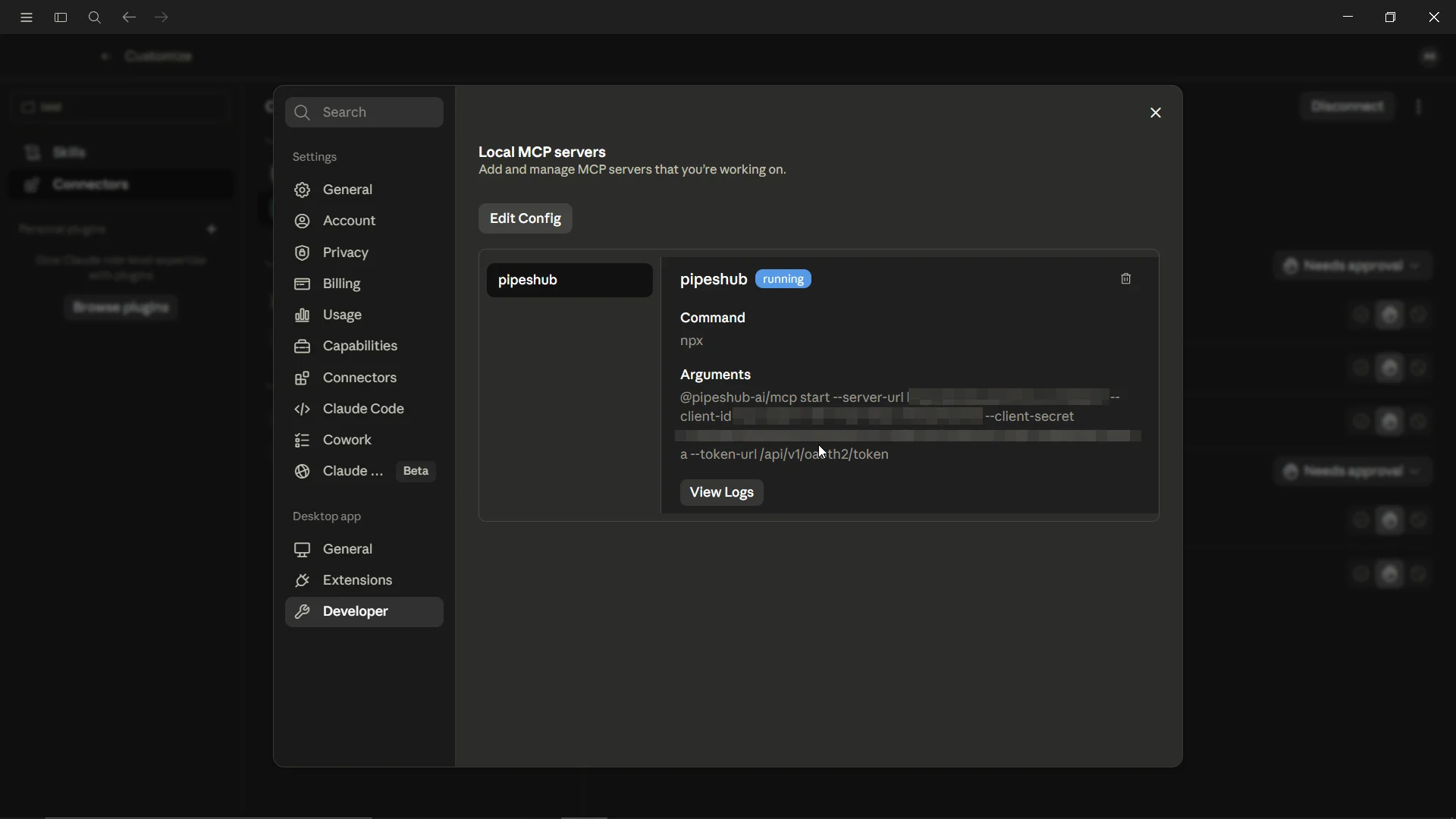Click the Billing card icon
Image resolution: width=1456 pixels, height=819 pixels.
coord(303,284)
